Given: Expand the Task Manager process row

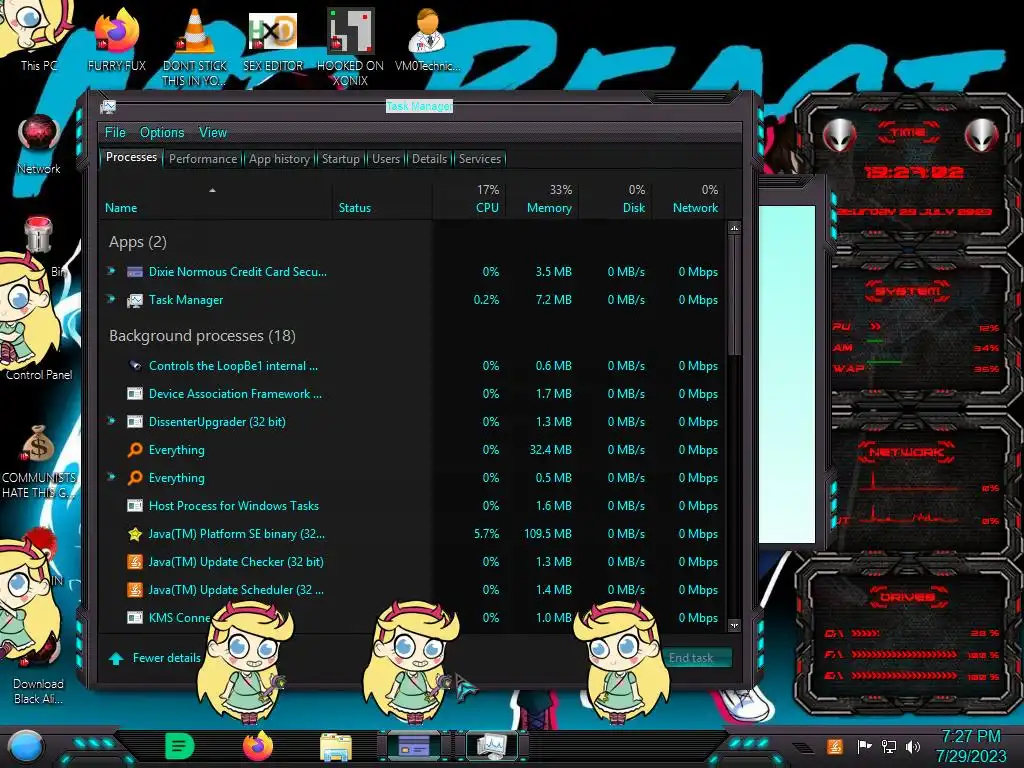Looking at the screenshot, I should (x=112, y=299).
